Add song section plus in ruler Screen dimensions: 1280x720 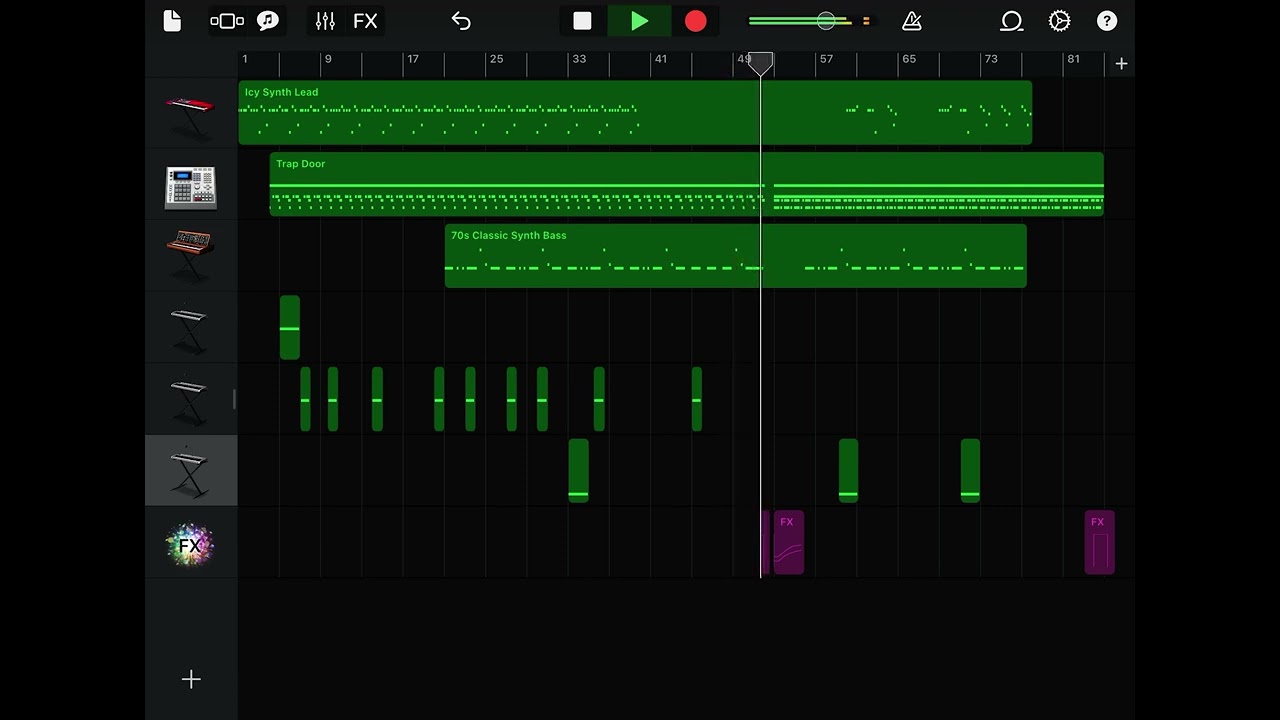1121,64
